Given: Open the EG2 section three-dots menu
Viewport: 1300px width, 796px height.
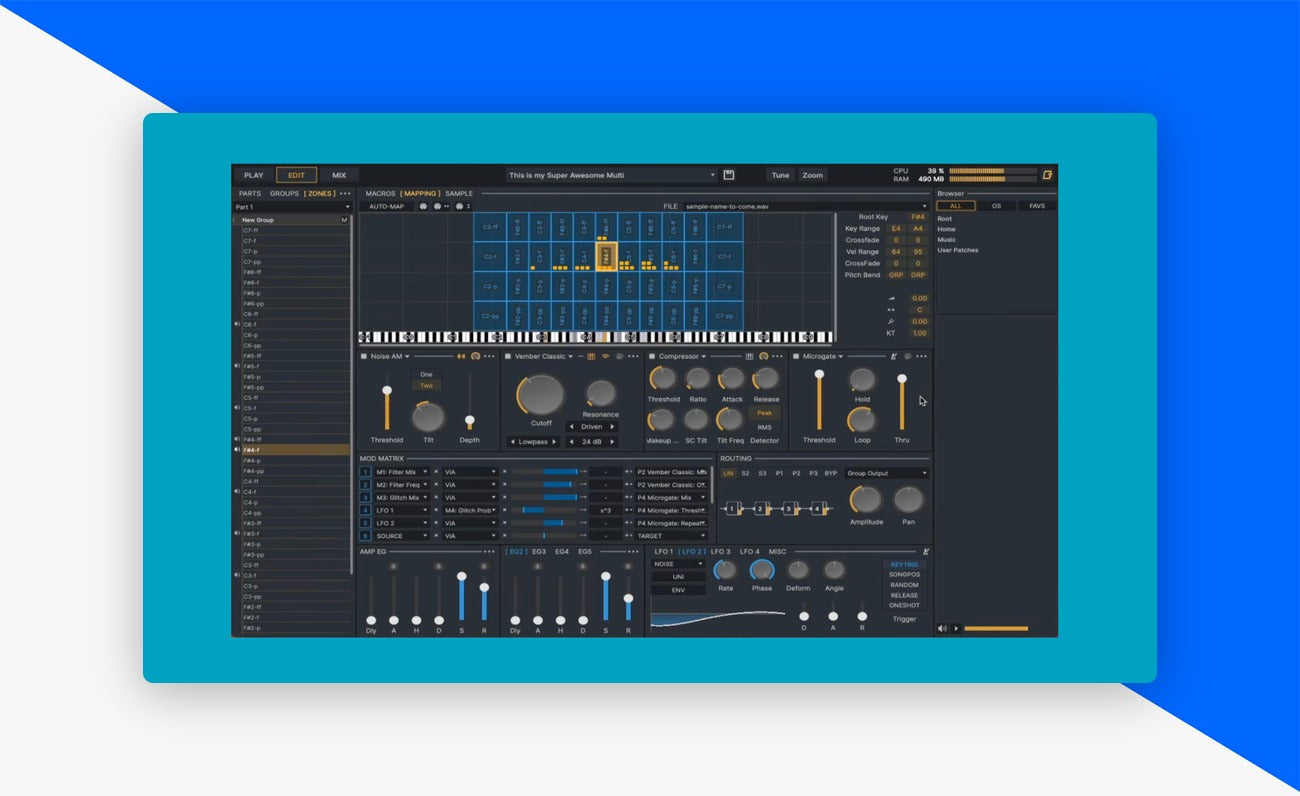Looking at the screenshot, I should pos(634,551).
